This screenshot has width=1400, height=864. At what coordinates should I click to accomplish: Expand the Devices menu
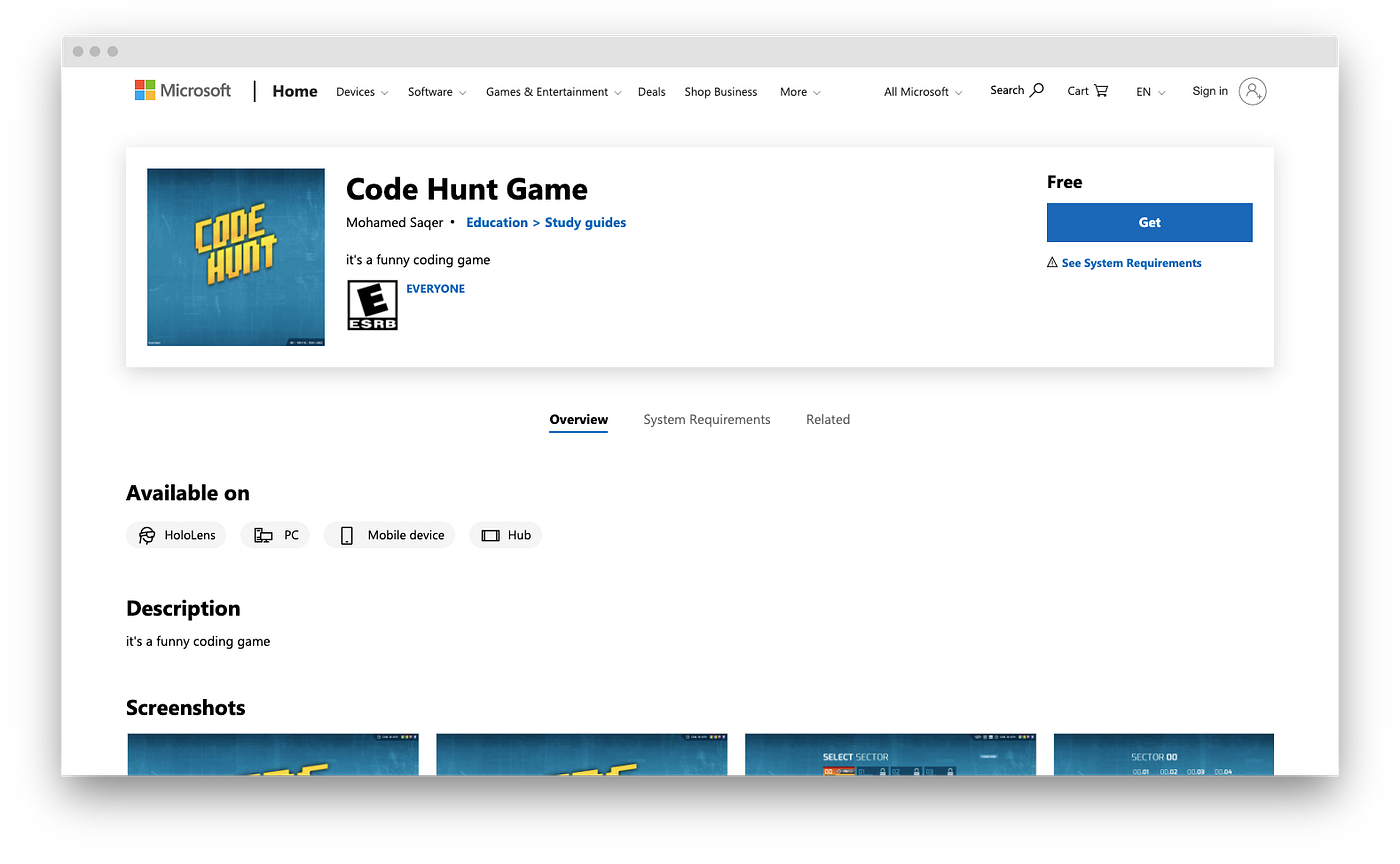tap(362, 92)
